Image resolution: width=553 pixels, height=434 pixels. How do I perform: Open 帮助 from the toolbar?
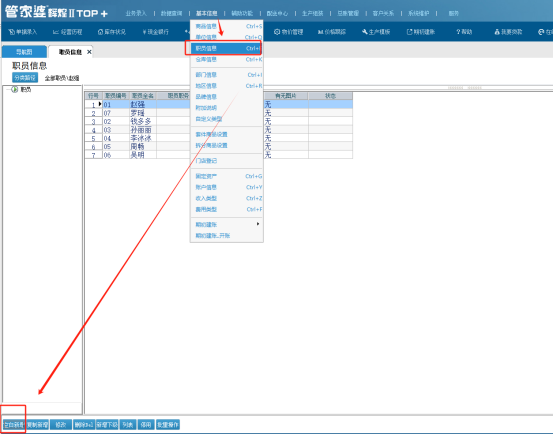[464, 32]
